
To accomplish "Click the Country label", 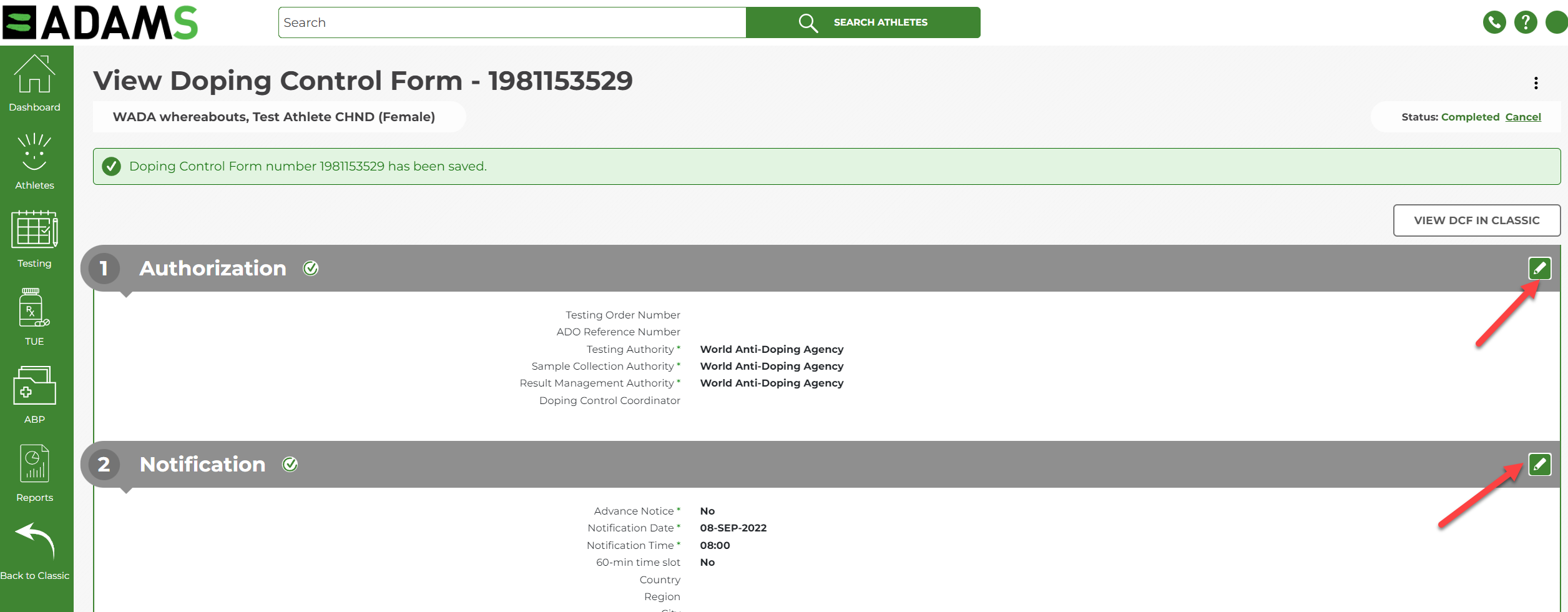I will 660,580.
